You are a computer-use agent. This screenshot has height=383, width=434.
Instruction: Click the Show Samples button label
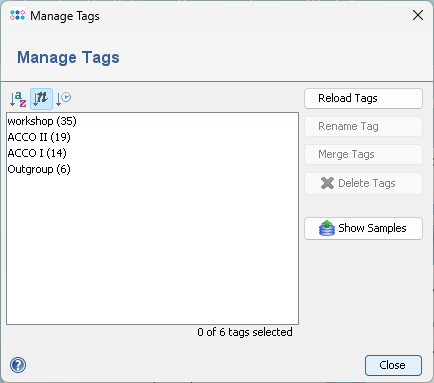coord(372,228)
